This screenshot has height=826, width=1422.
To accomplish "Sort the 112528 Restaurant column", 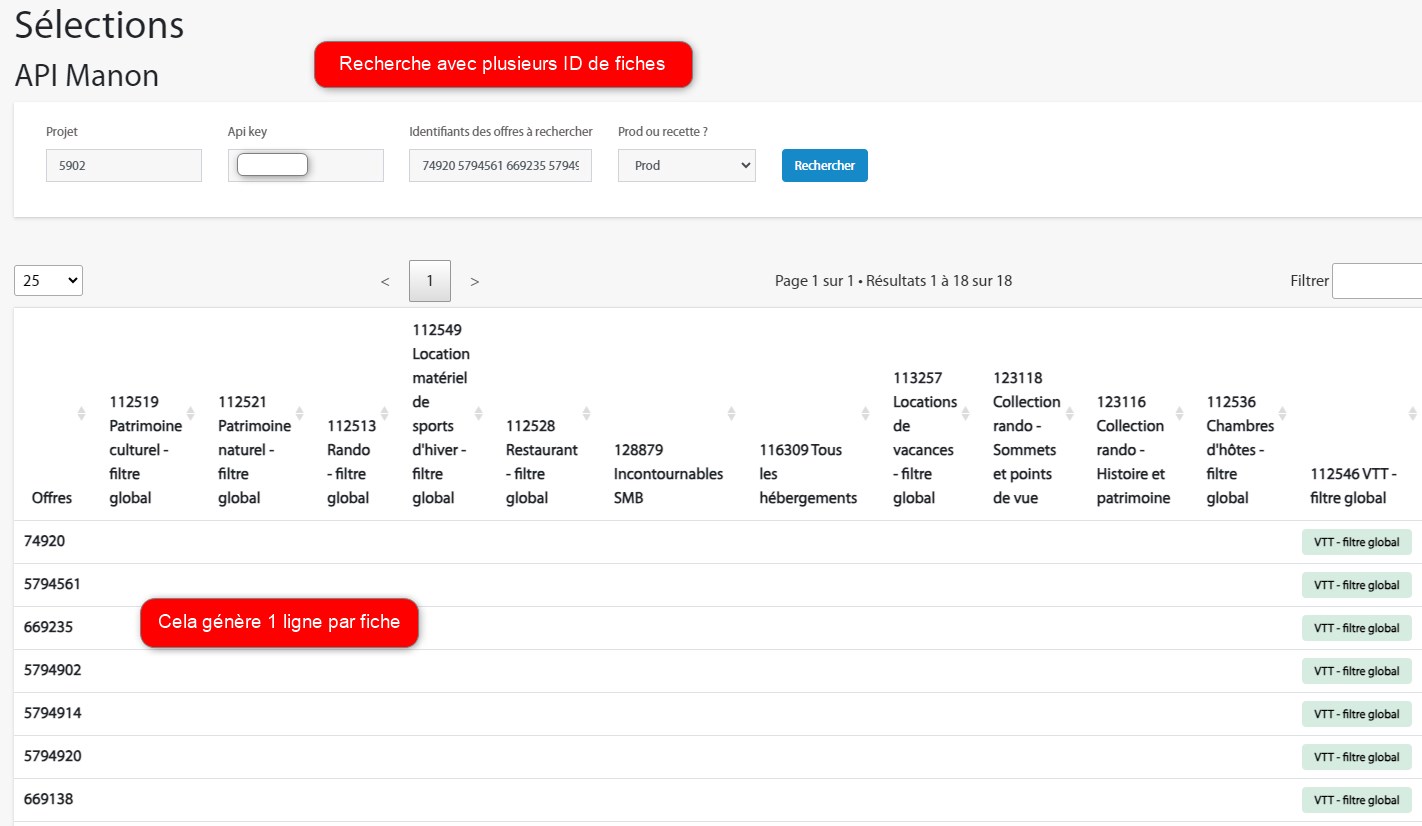I will 586,413.
